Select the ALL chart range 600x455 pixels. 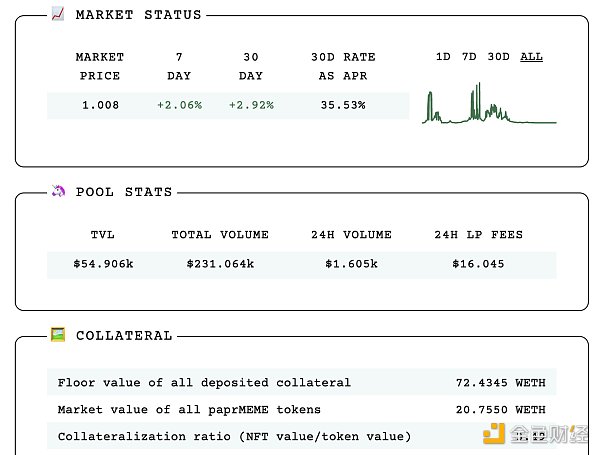click(x=531, y=57)
